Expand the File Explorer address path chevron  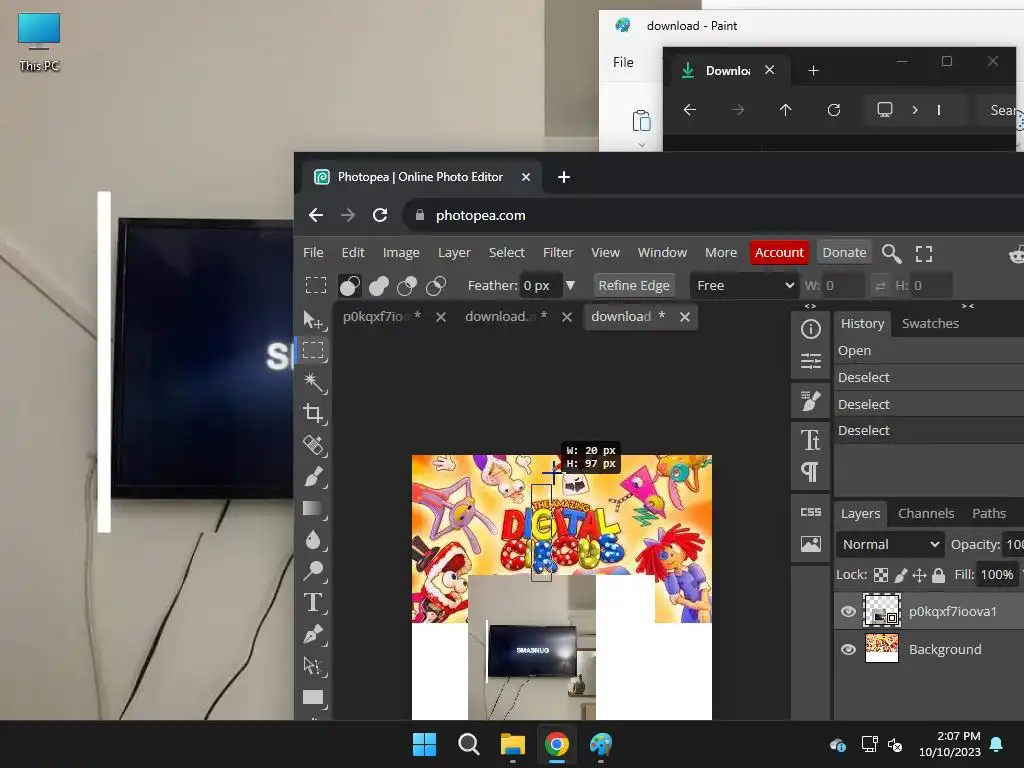point(915,110)
